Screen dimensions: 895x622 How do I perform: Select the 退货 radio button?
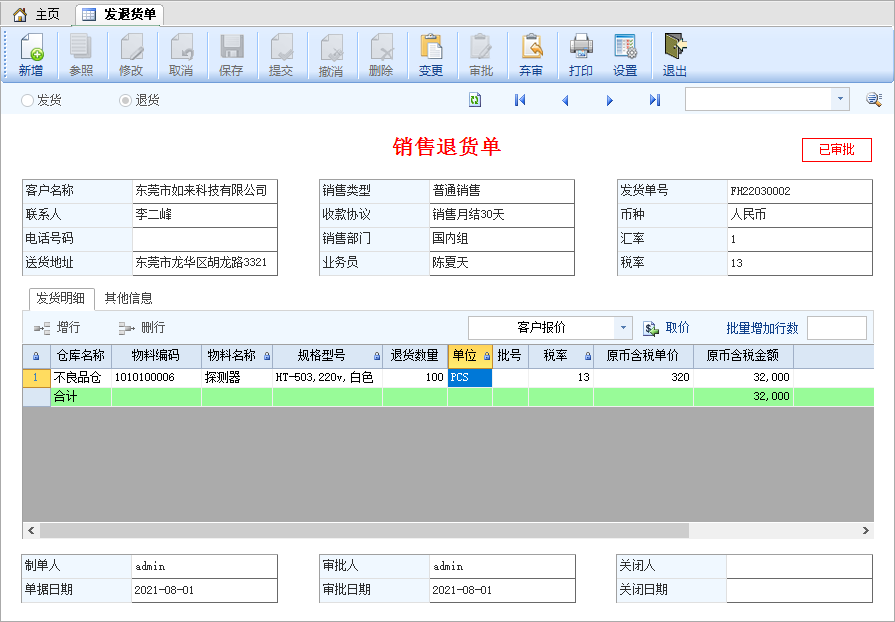tap(126, 100)
